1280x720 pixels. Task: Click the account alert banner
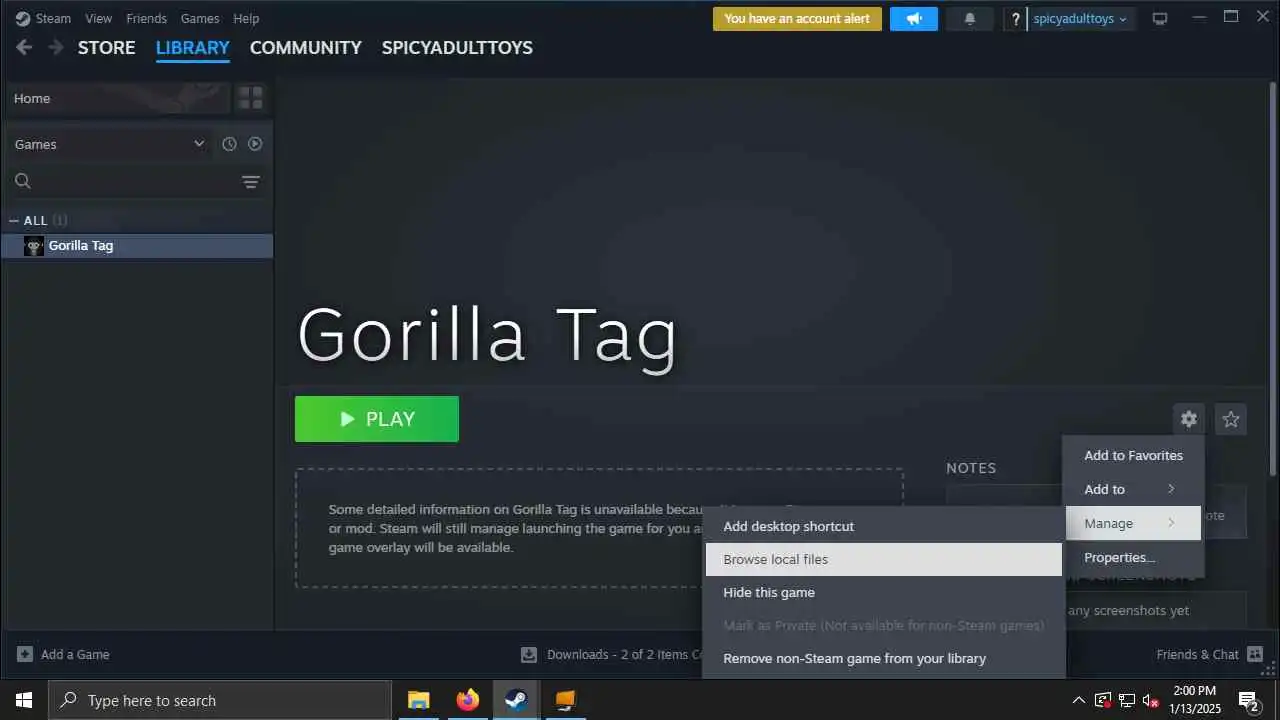pos(797,18)
